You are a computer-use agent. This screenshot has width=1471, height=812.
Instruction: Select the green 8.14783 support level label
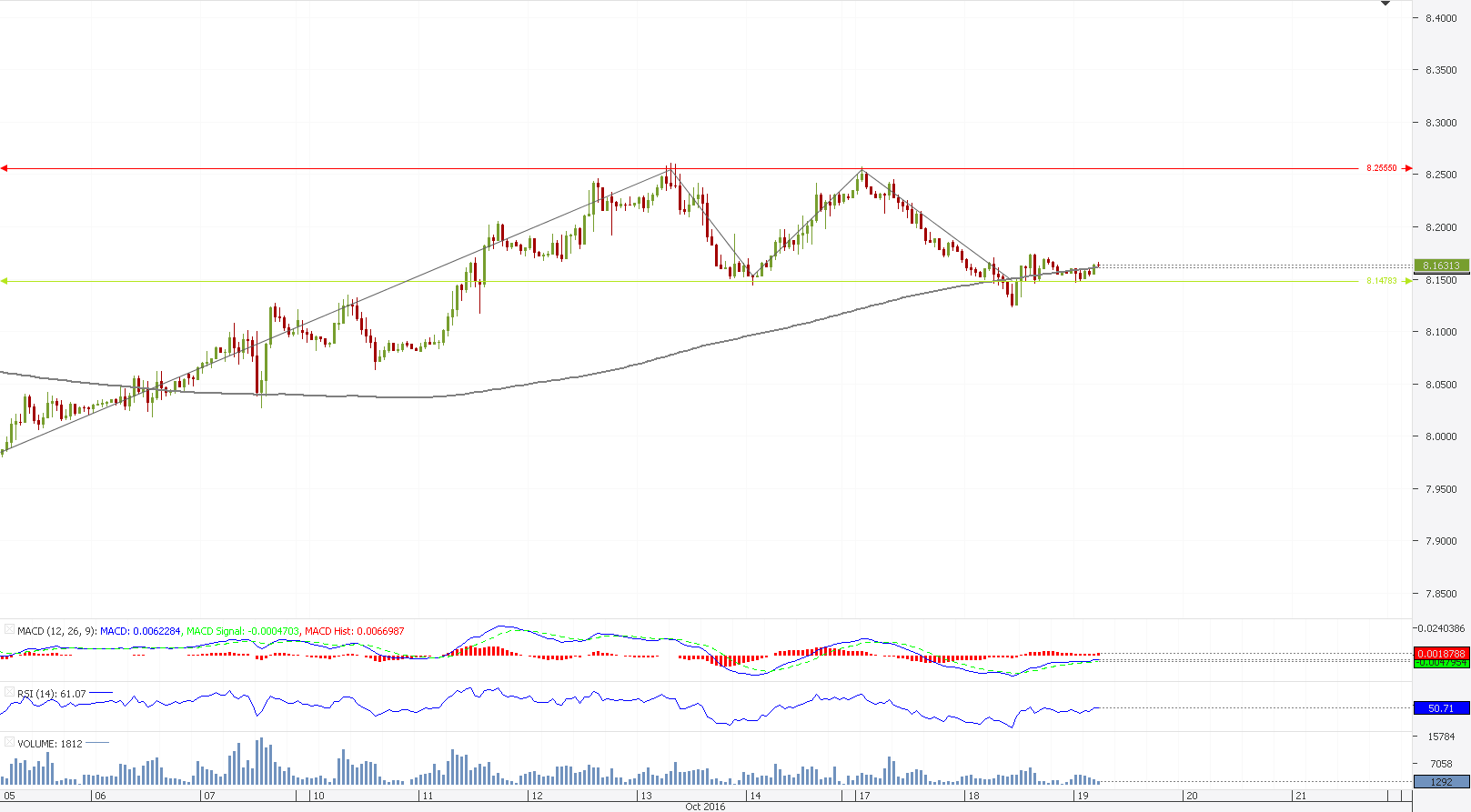1381,281
